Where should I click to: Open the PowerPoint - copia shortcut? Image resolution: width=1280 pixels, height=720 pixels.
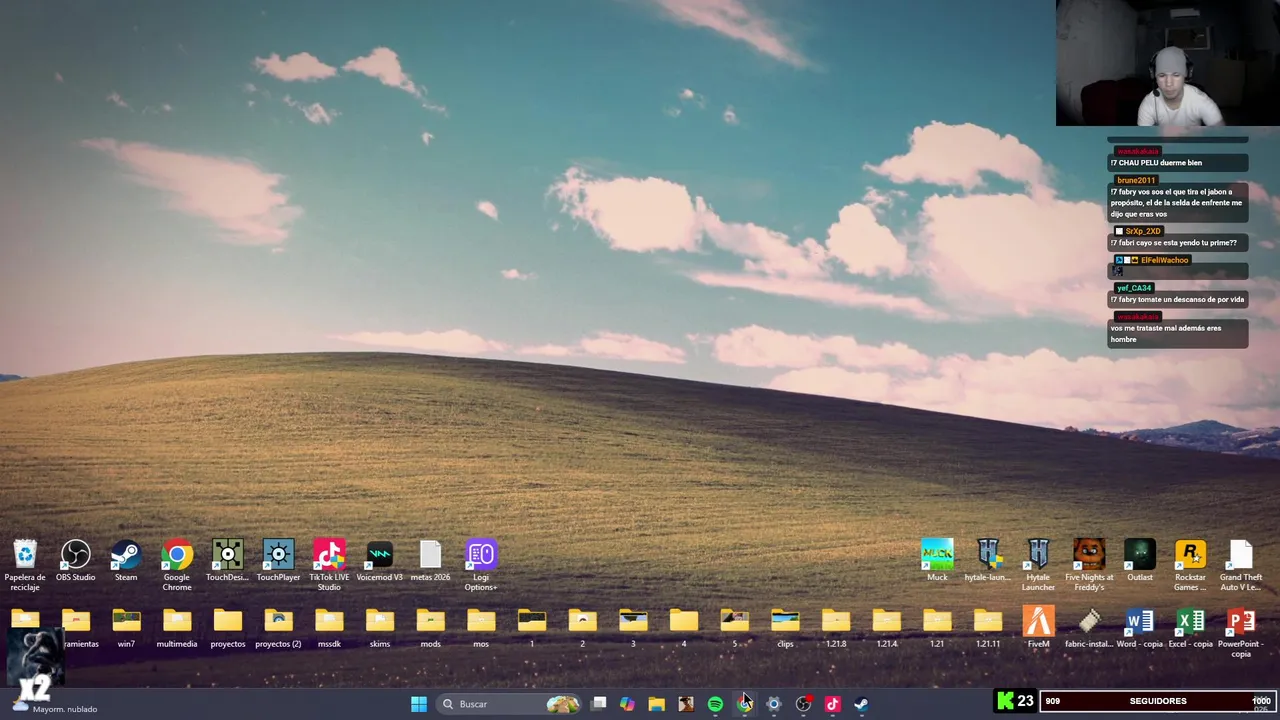pyautogui.click(x=1241, y=632)
